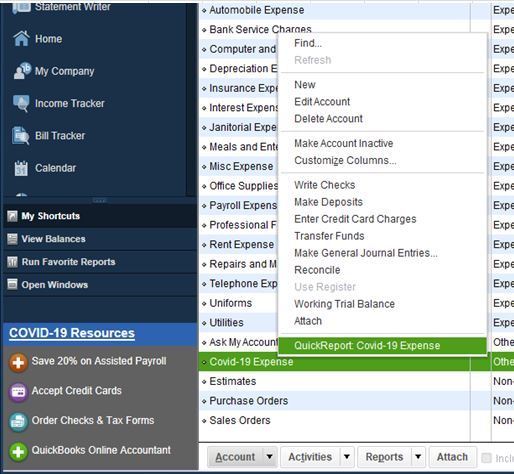Open the Activities dropdown arrow
This screenshot has height=474, width=514.
point(347,457)
